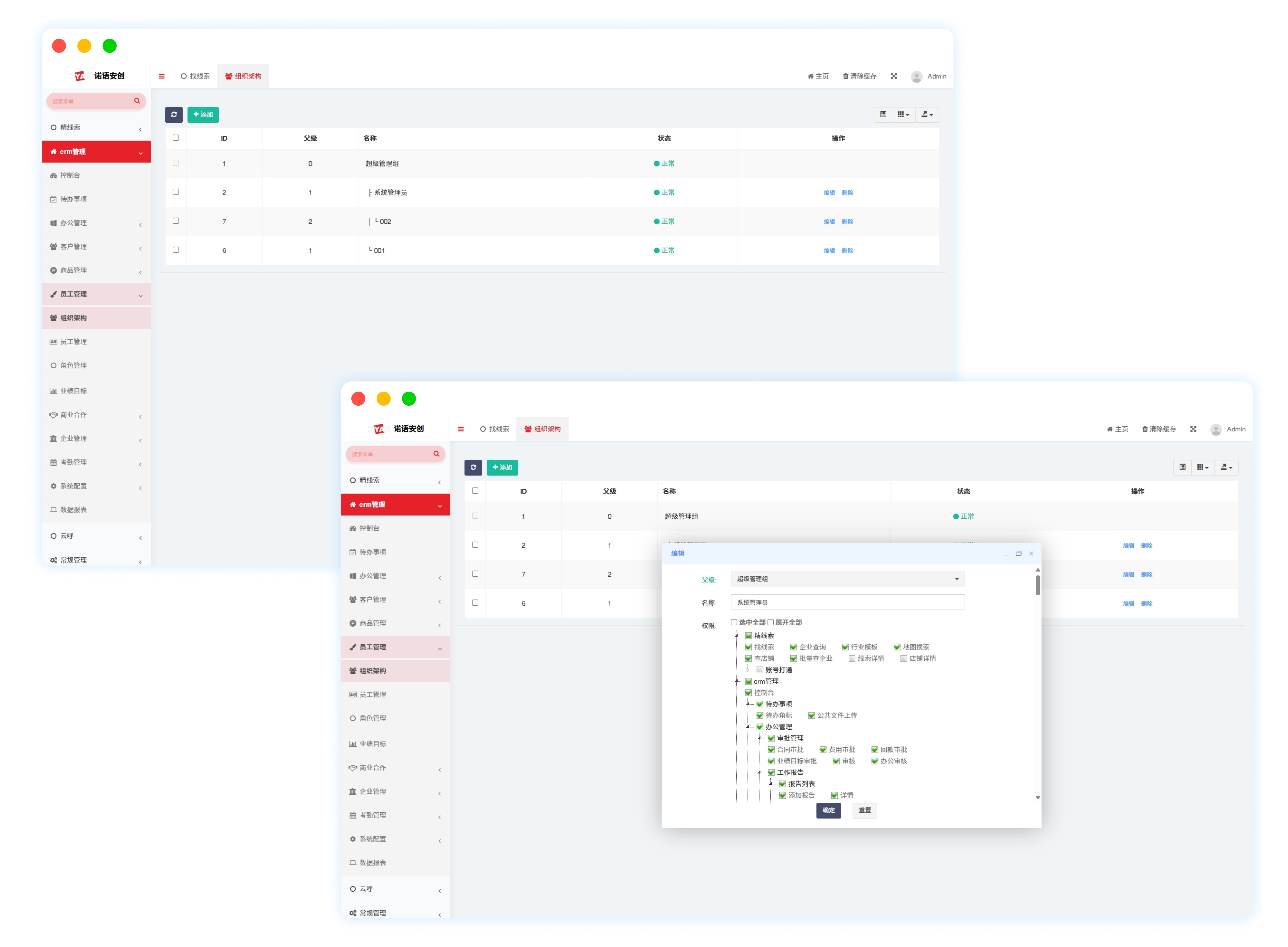Open the columns grid icon in lower window
This screenshot has width=1288, height=947.
tap(1202, 467)
